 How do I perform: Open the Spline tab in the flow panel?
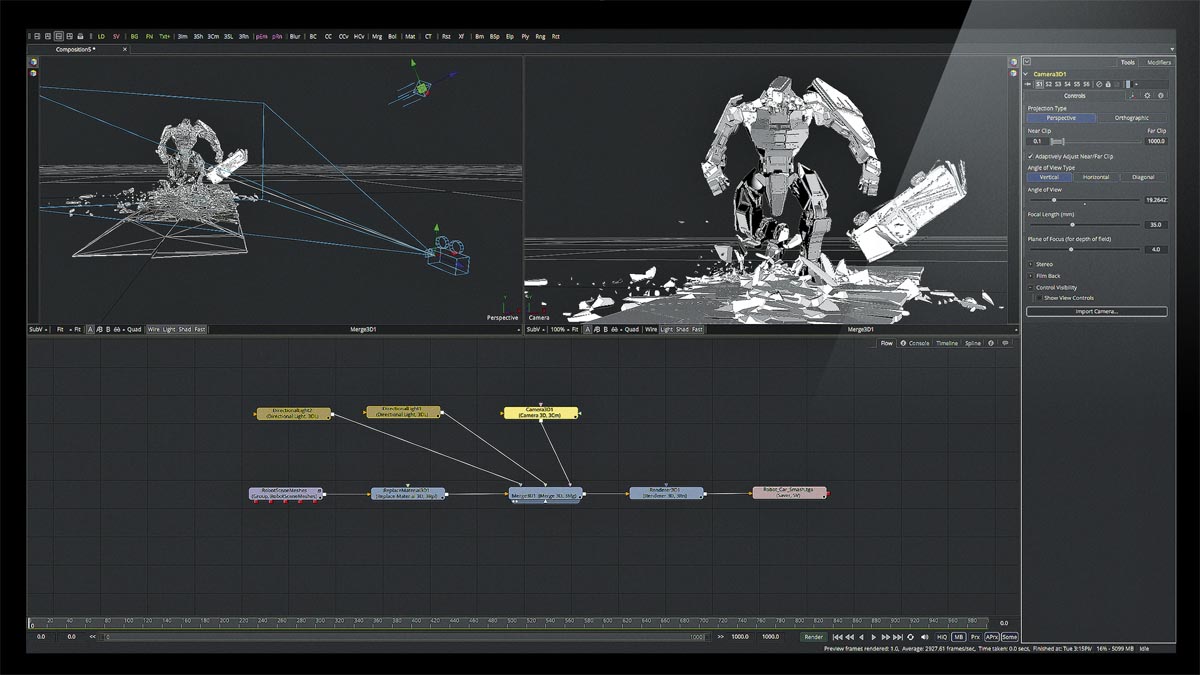coord(972,343)
